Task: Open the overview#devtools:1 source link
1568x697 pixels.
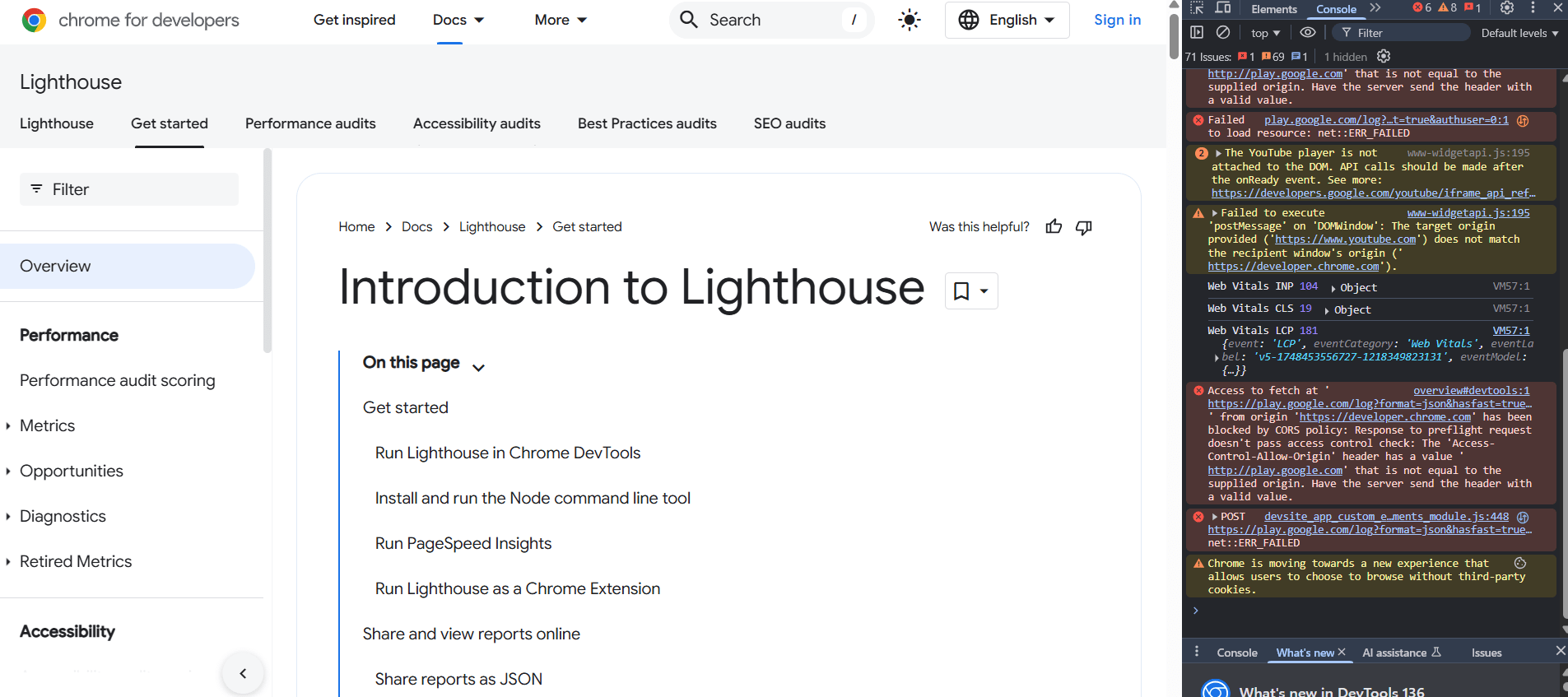Action: [x=1472, y=391]
